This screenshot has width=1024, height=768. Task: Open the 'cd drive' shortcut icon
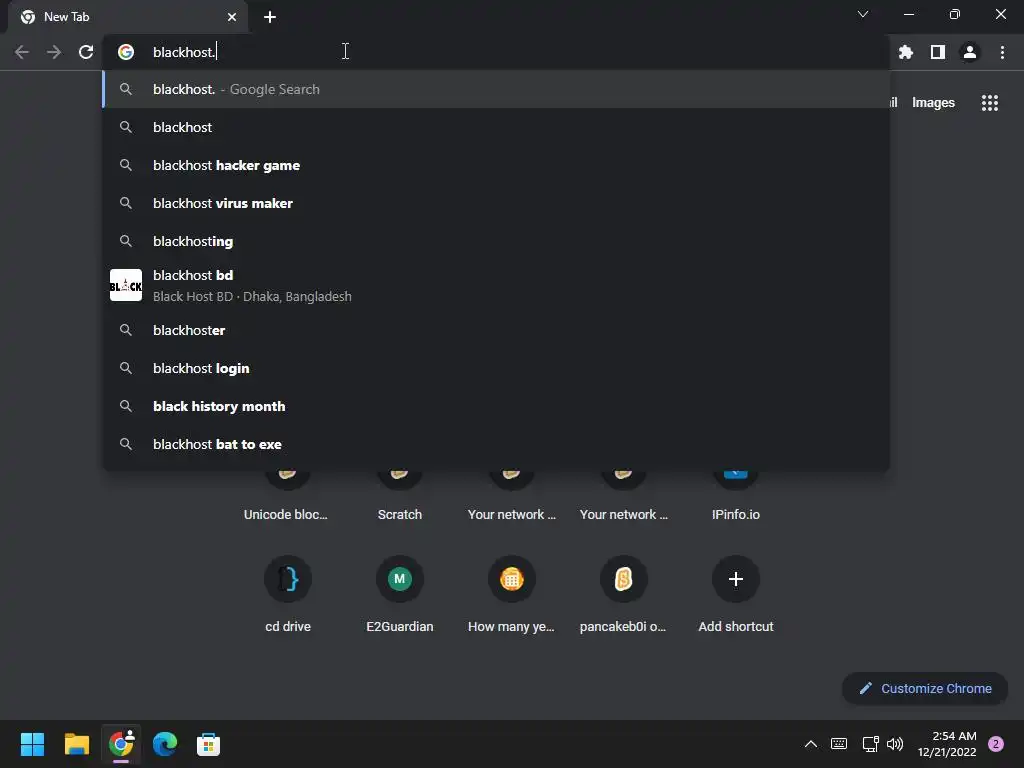288,579
